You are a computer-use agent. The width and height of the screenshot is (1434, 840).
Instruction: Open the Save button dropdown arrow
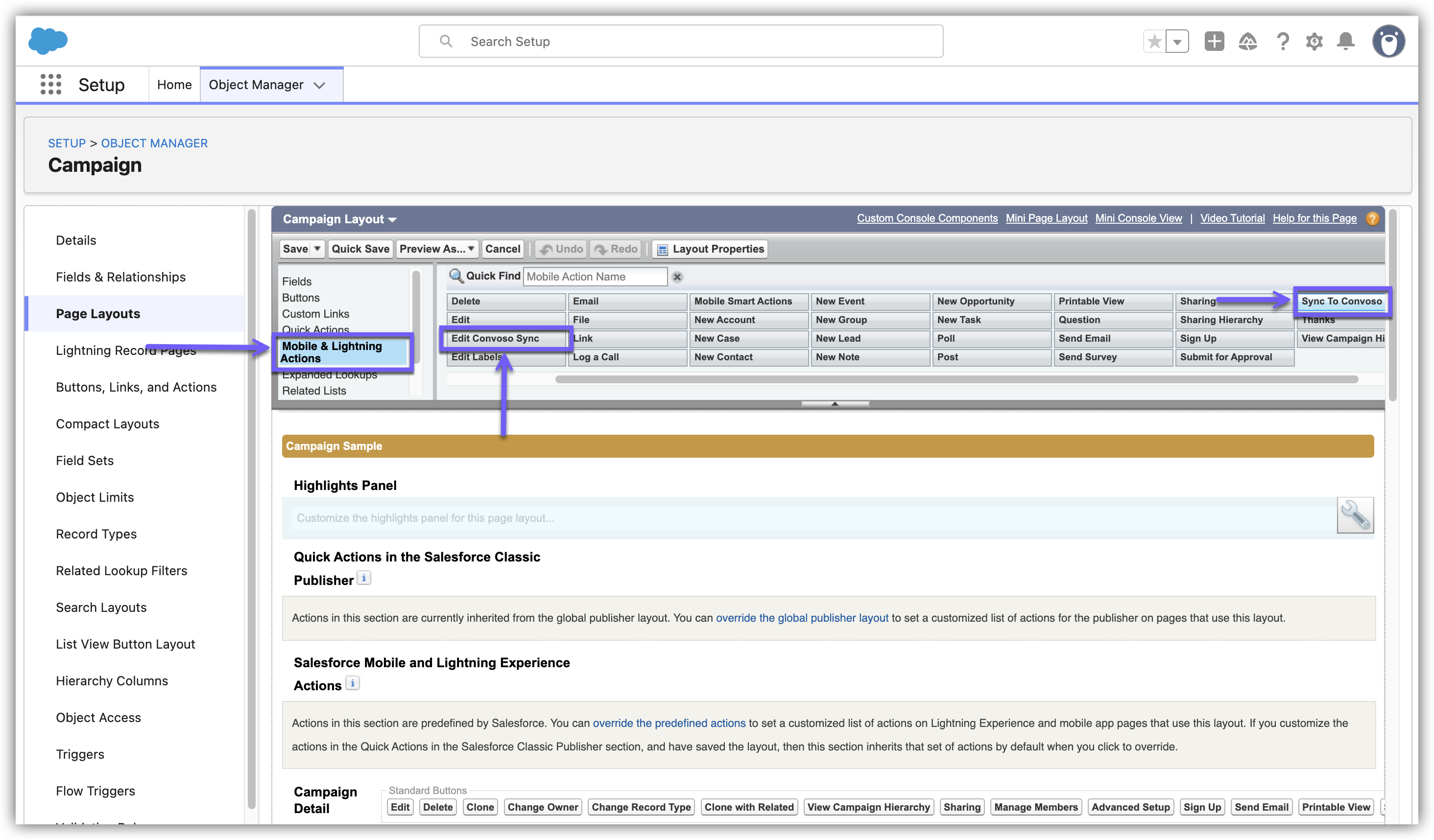317,249
